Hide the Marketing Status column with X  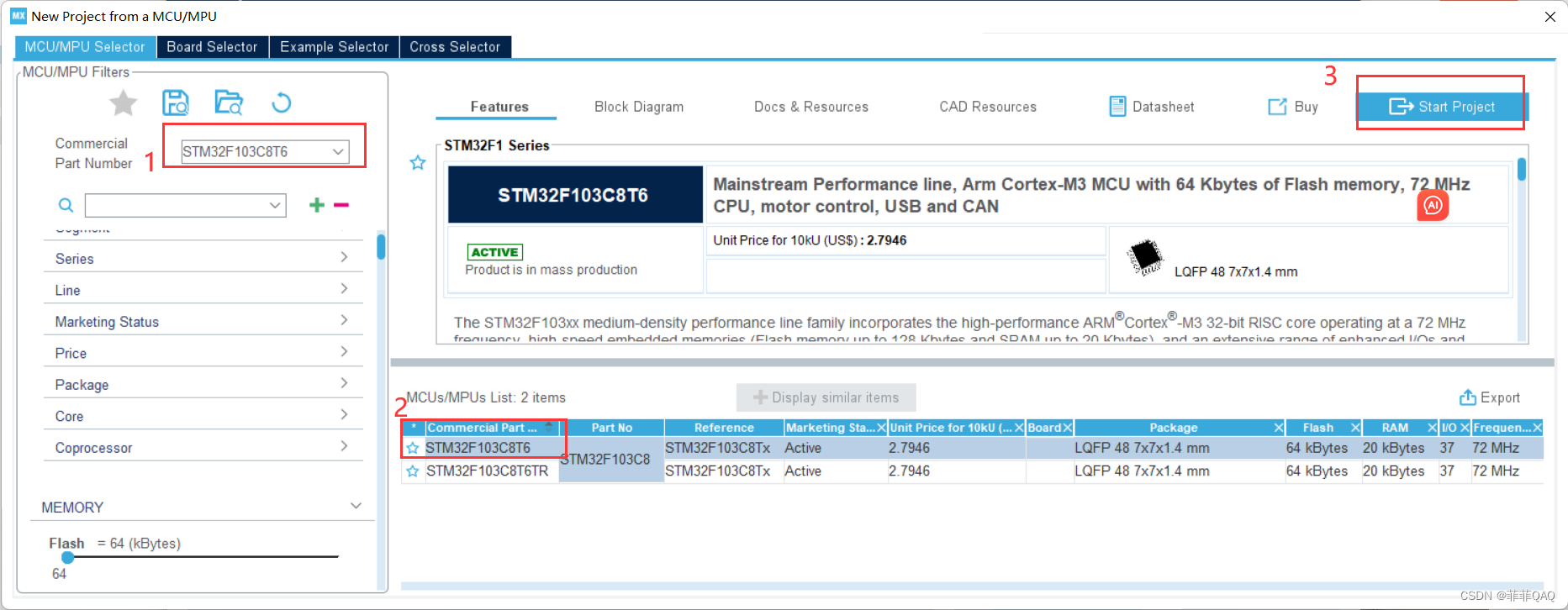[881, 428]
